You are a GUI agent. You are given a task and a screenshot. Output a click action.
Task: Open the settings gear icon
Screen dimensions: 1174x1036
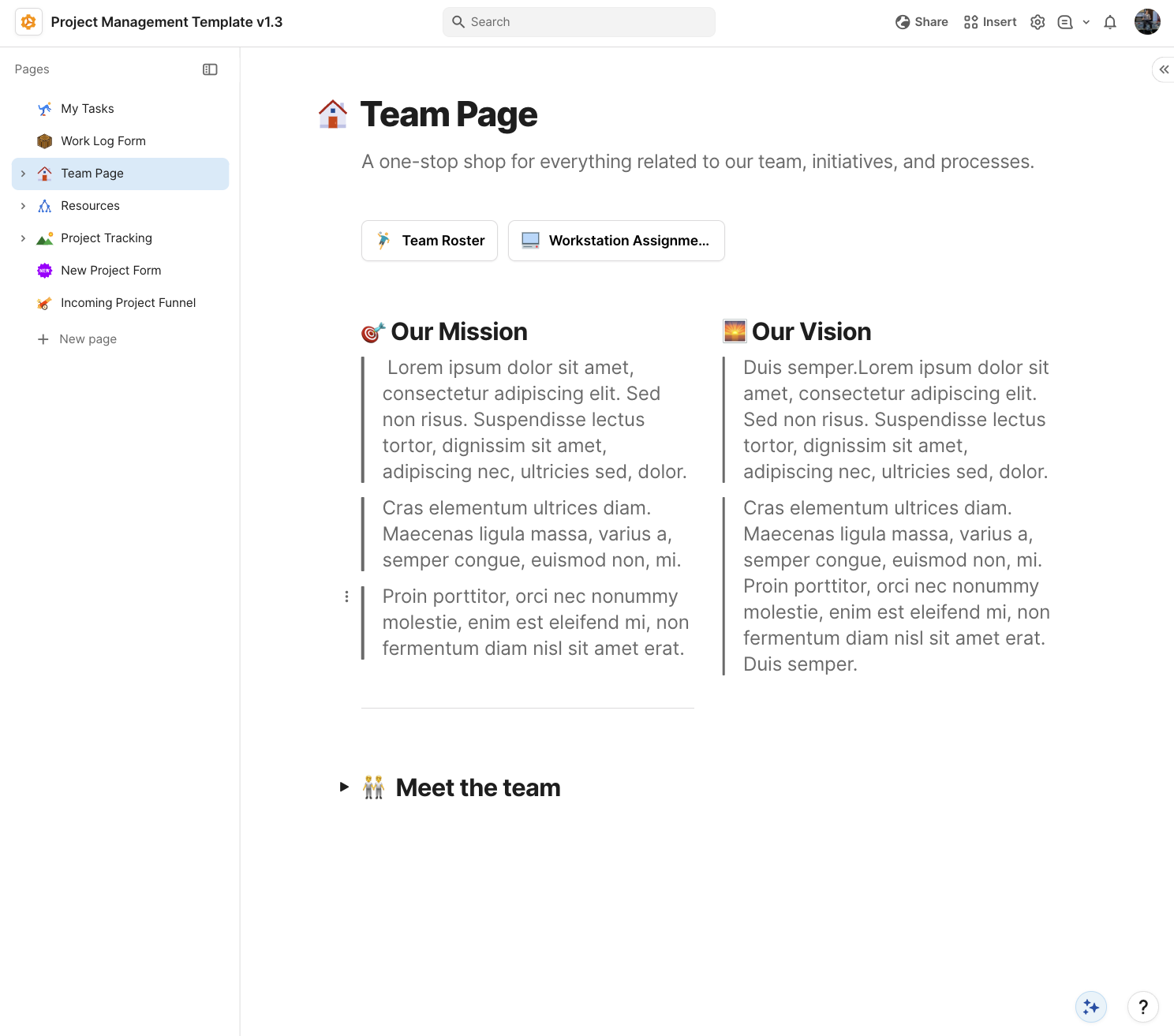[x=1038, y=21]
